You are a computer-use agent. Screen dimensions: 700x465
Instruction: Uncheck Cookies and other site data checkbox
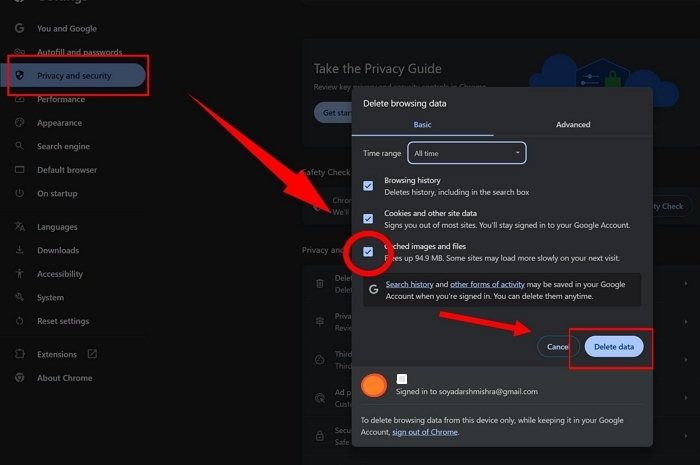point(368,219)
